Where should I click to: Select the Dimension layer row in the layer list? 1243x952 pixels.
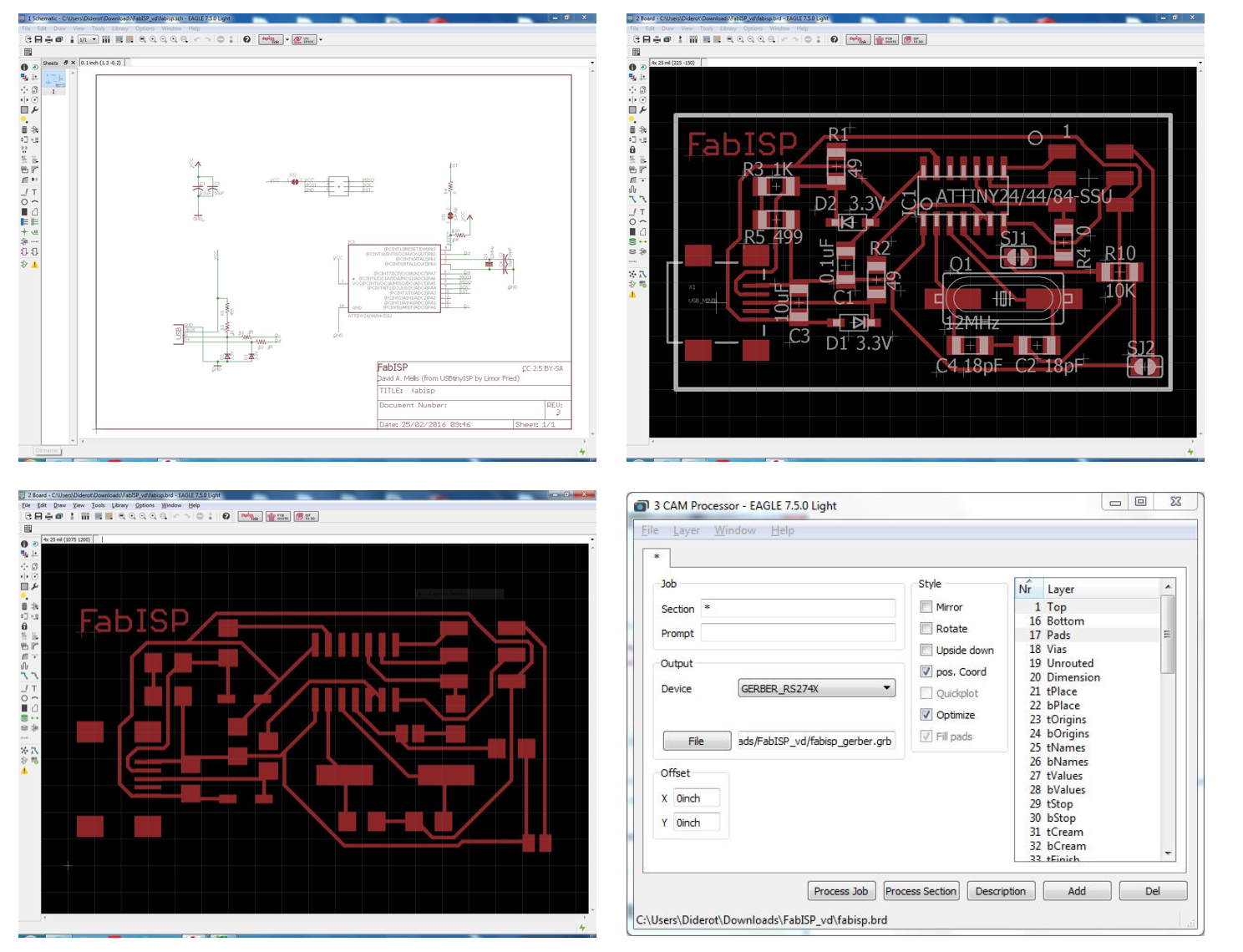coord(1088,677)
